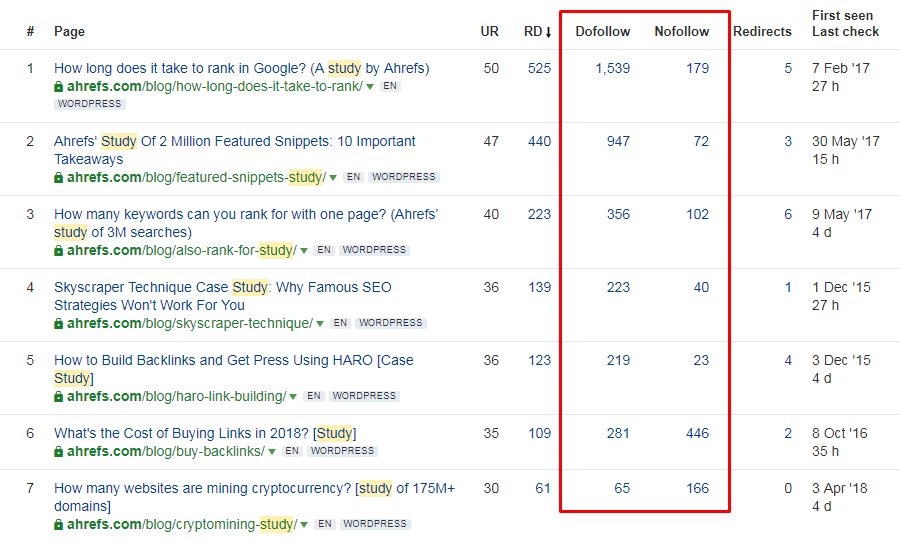Viewport: 900px width, 541px height.
Task: Click the lock icon beside haro-link-building URL
Action: [x=59, y=396]
